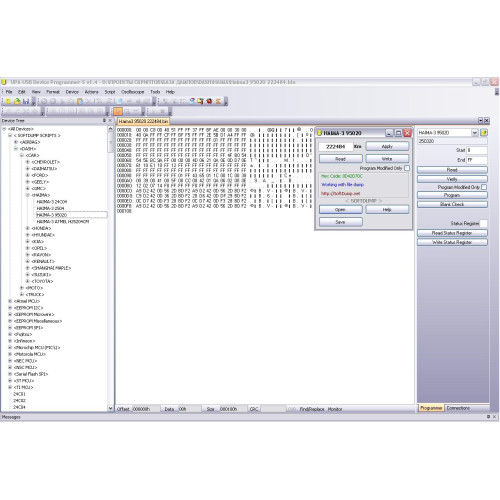
Task: Click the clipboard Paste toolbar icon
Action: pyautogui.click(x=80, y=101)
